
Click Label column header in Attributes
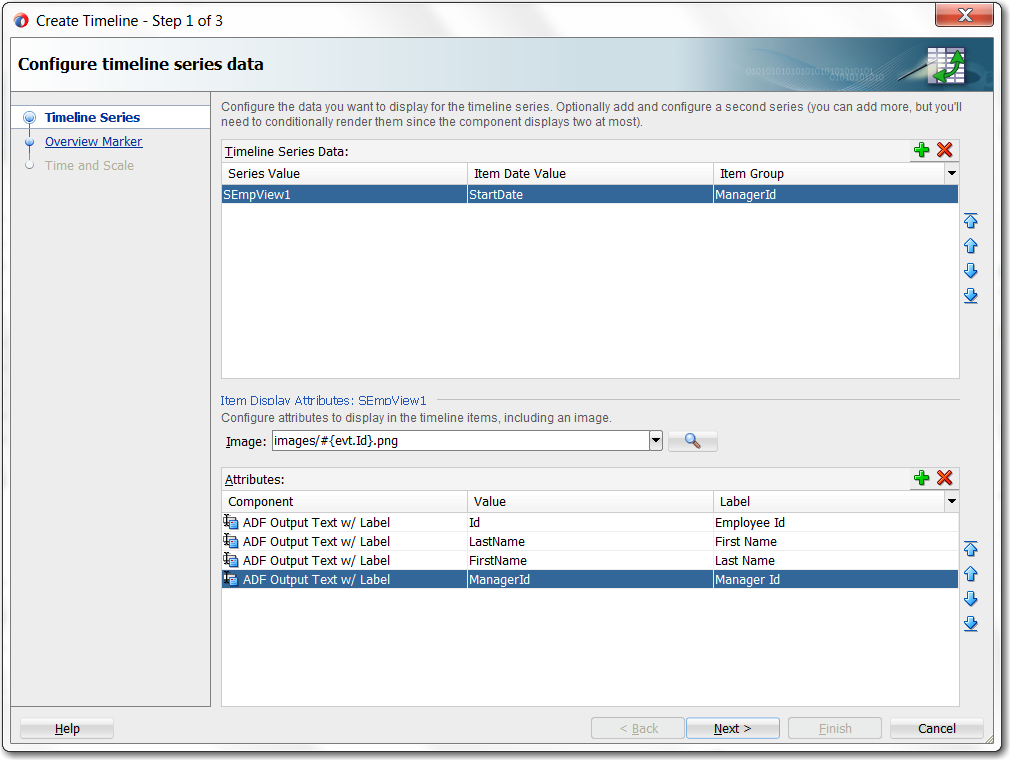coord(829,501)
